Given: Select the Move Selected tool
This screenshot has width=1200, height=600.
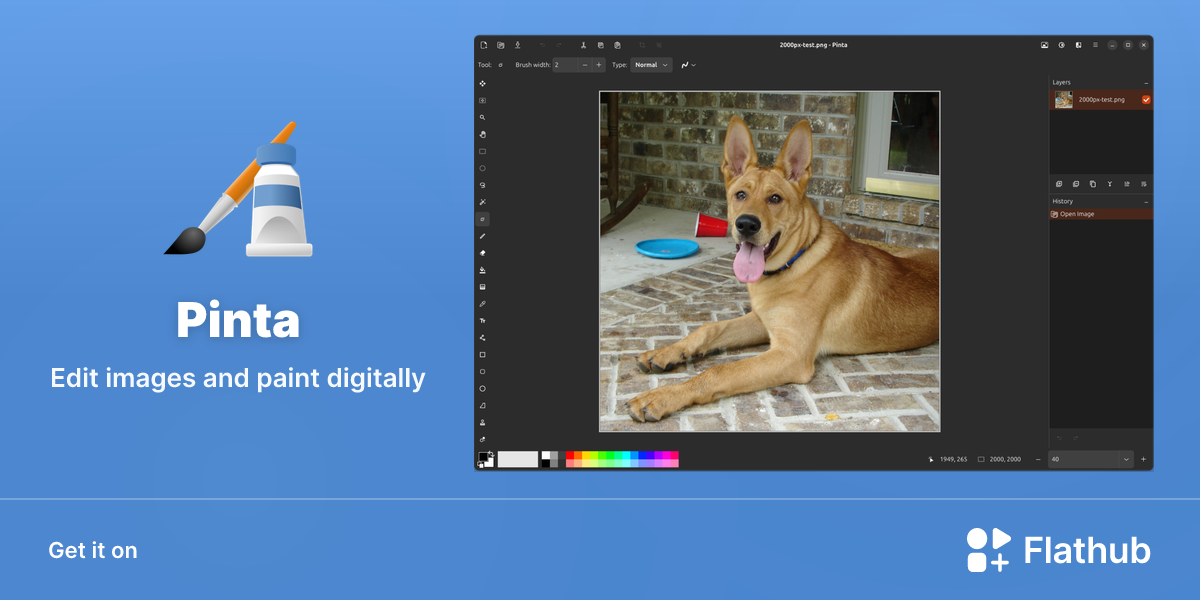Looking at the screenshot, I should pos(483,83).
